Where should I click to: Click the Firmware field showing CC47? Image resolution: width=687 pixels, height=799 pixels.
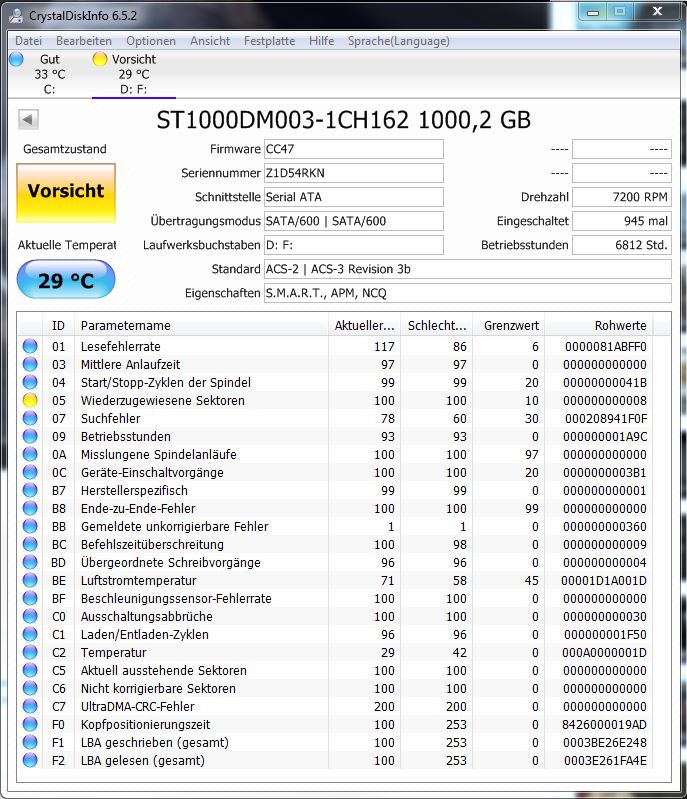[354, 149]
